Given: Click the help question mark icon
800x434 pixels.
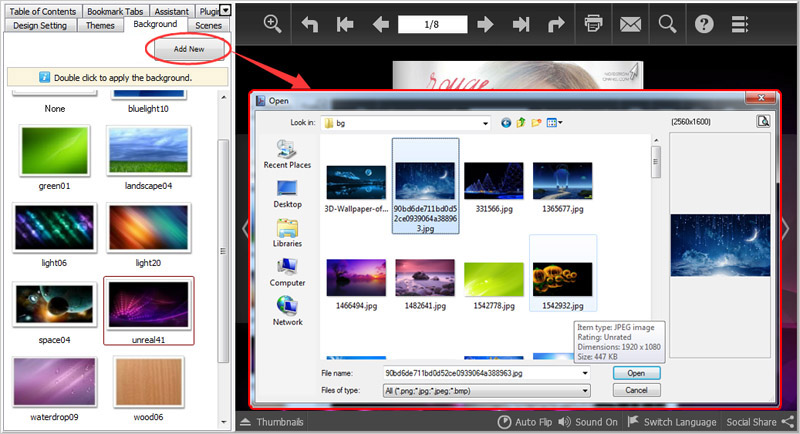Looking at the screenshot, I should pyautogui.click(x=703, y=23).
